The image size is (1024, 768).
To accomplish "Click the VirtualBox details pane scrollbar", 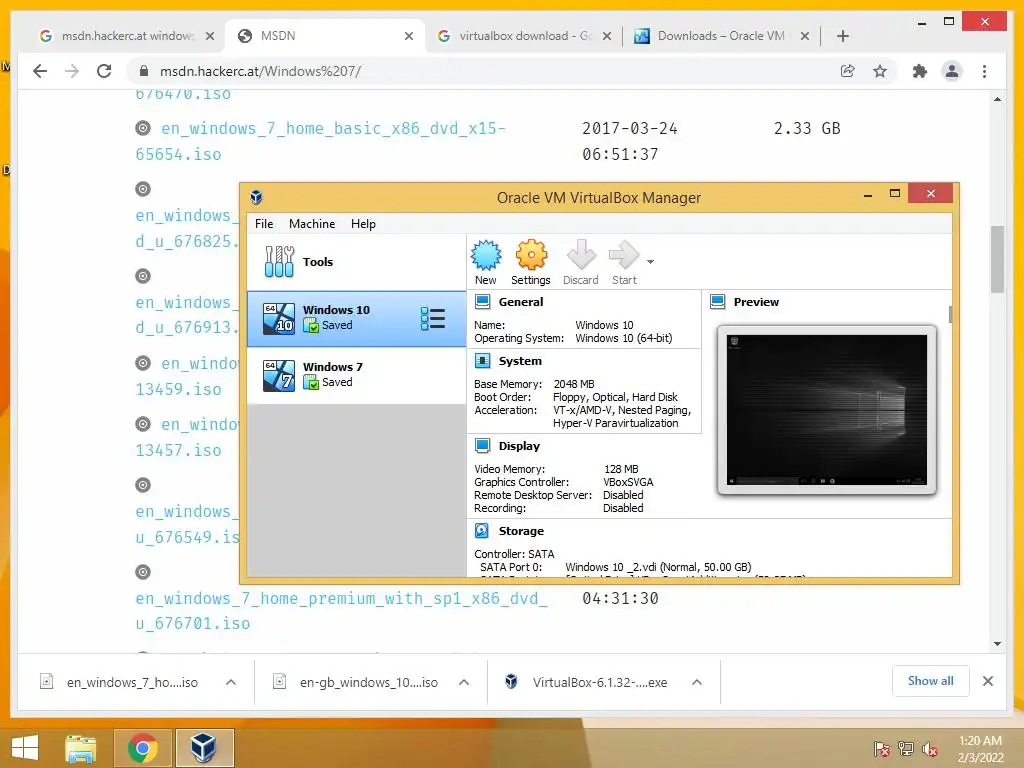I will [950, 314].
